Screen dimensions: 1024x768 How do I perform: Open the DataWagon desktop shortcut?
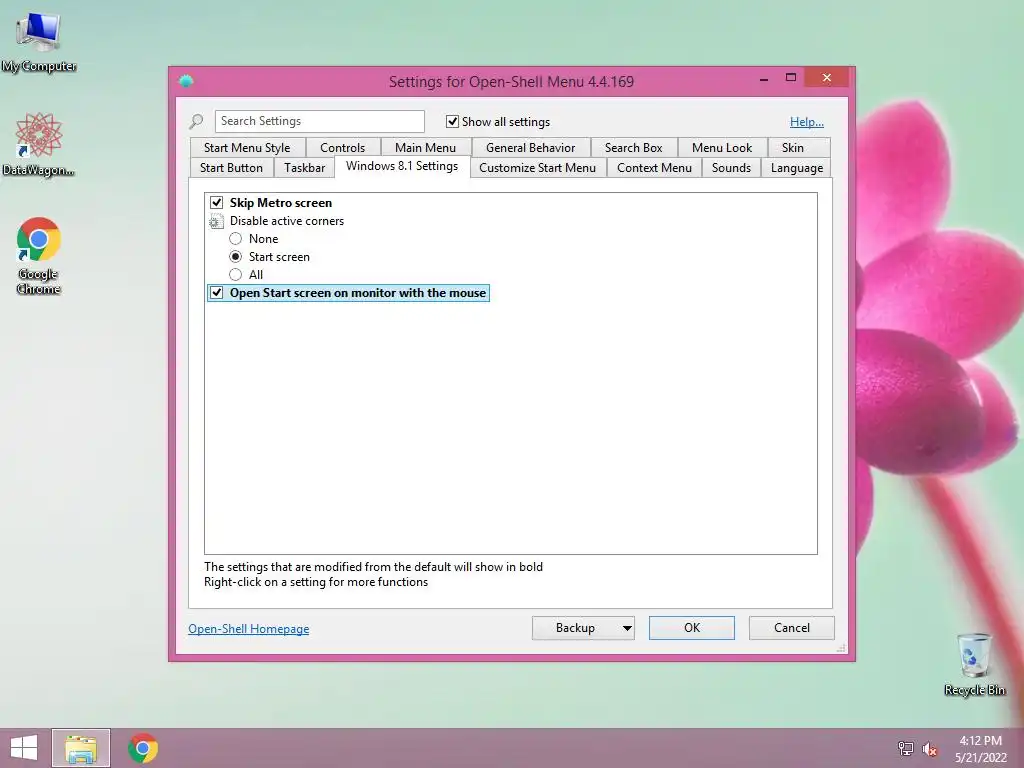tap(39, 144)
